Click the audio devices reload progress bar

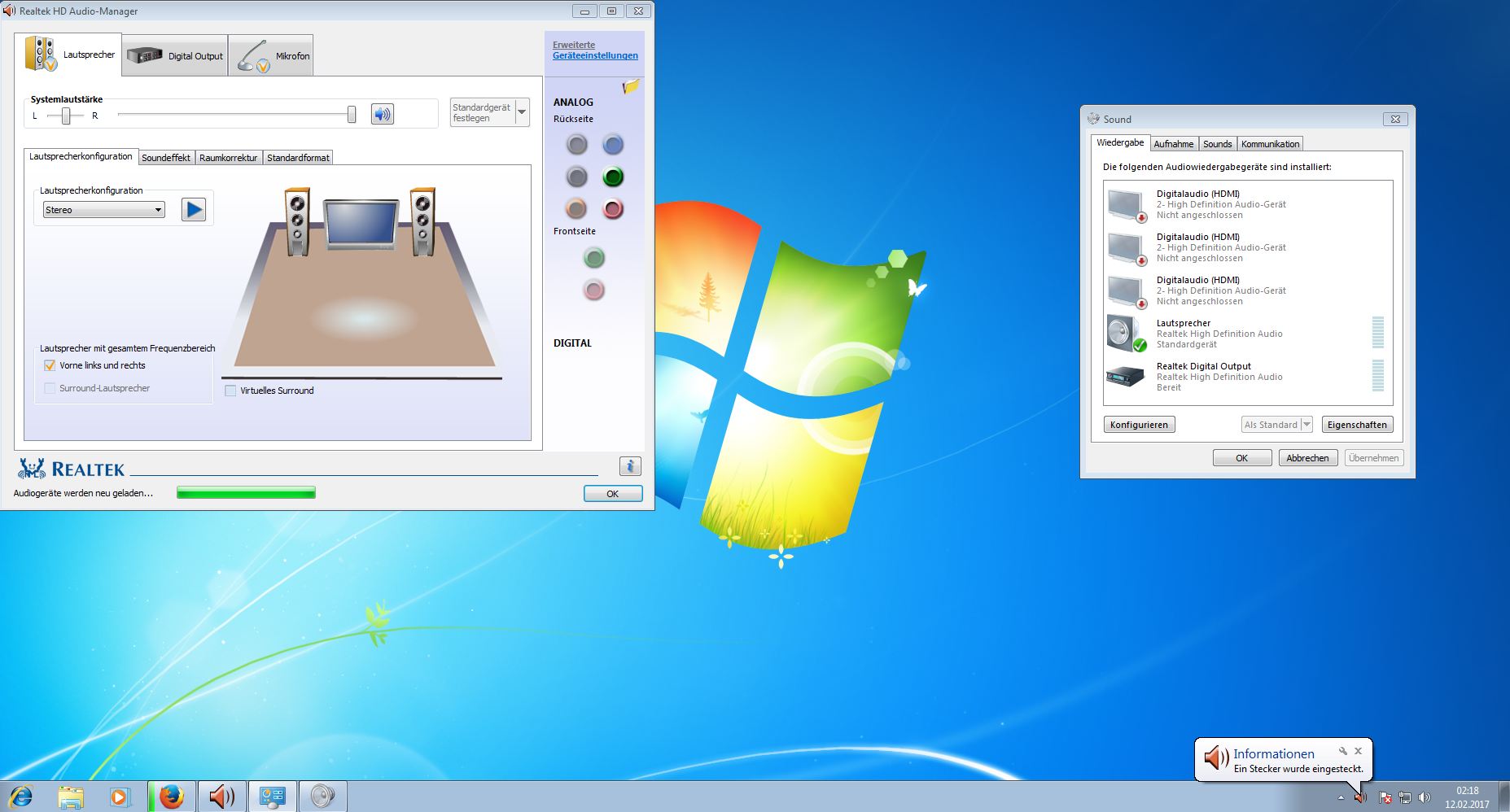(246, 493)
